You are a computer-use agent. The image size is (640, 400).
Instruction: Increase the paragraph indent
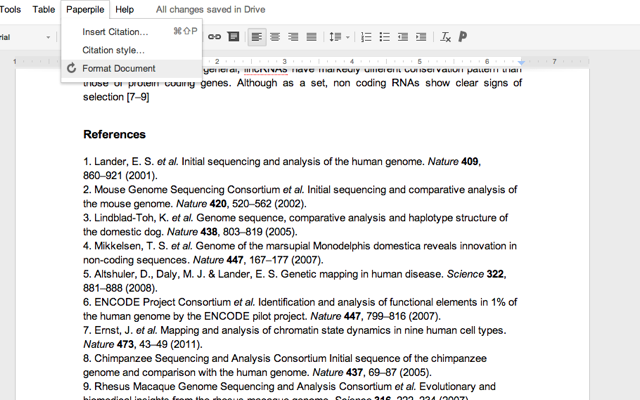(x=422, y=37)
